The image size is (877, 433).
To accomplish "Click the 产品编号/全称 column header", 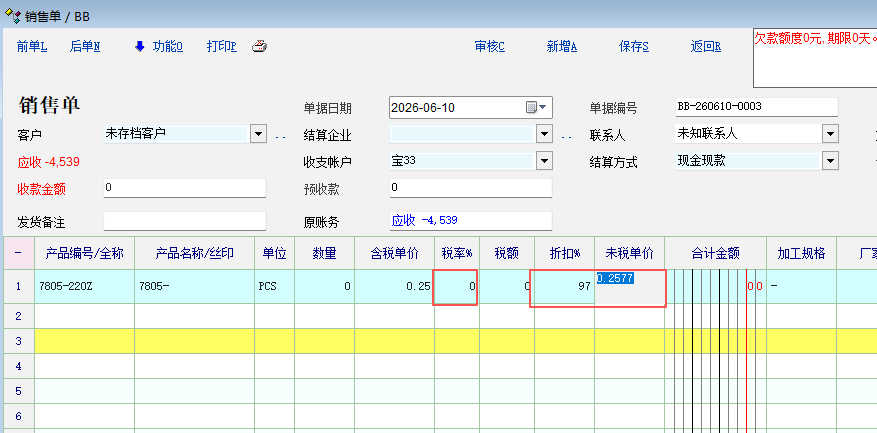I will [84, 253].
